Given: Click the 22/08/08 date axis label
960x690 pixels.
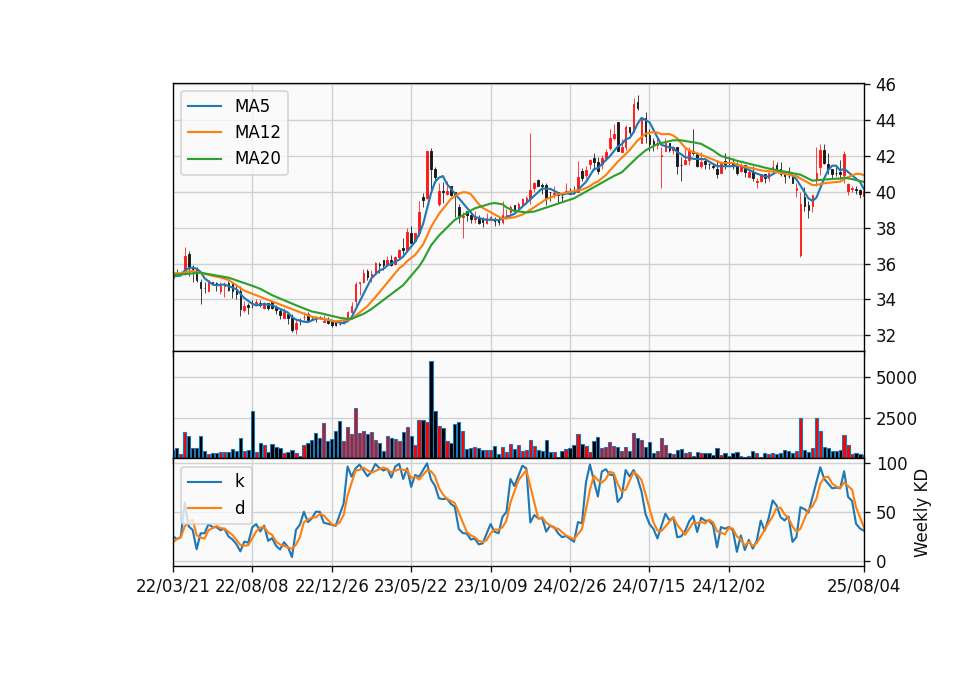Looking at the screenshot, I should pos(252,586).
